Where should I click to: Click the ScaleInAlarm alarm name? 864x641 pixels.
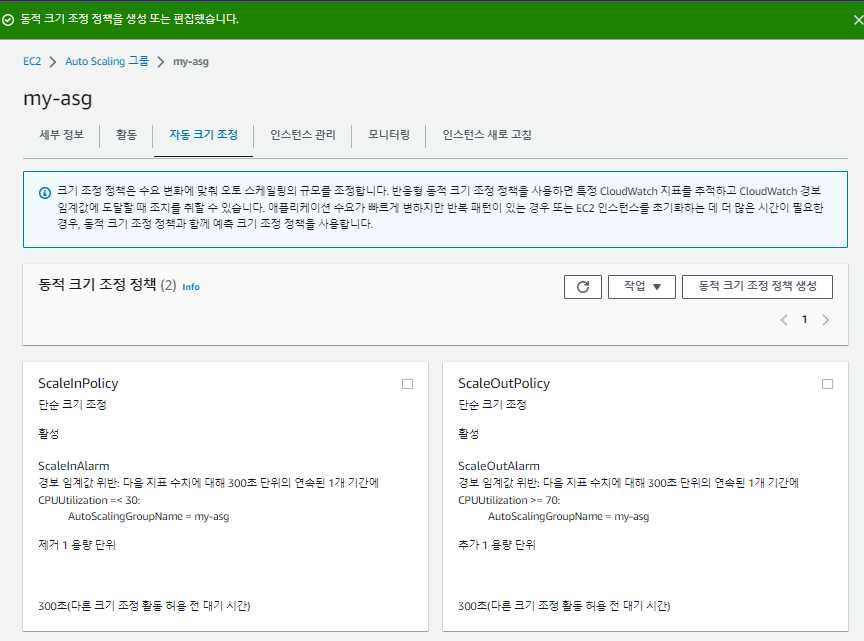(74, 466)
